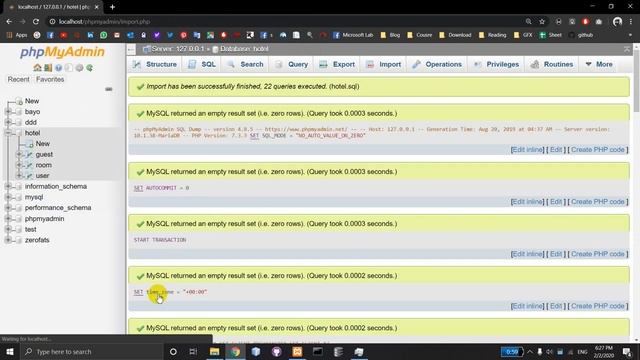This screenshot has width=640, height=360.
Task: Show hidden system tray icons
Action: (x=529, y=352)
